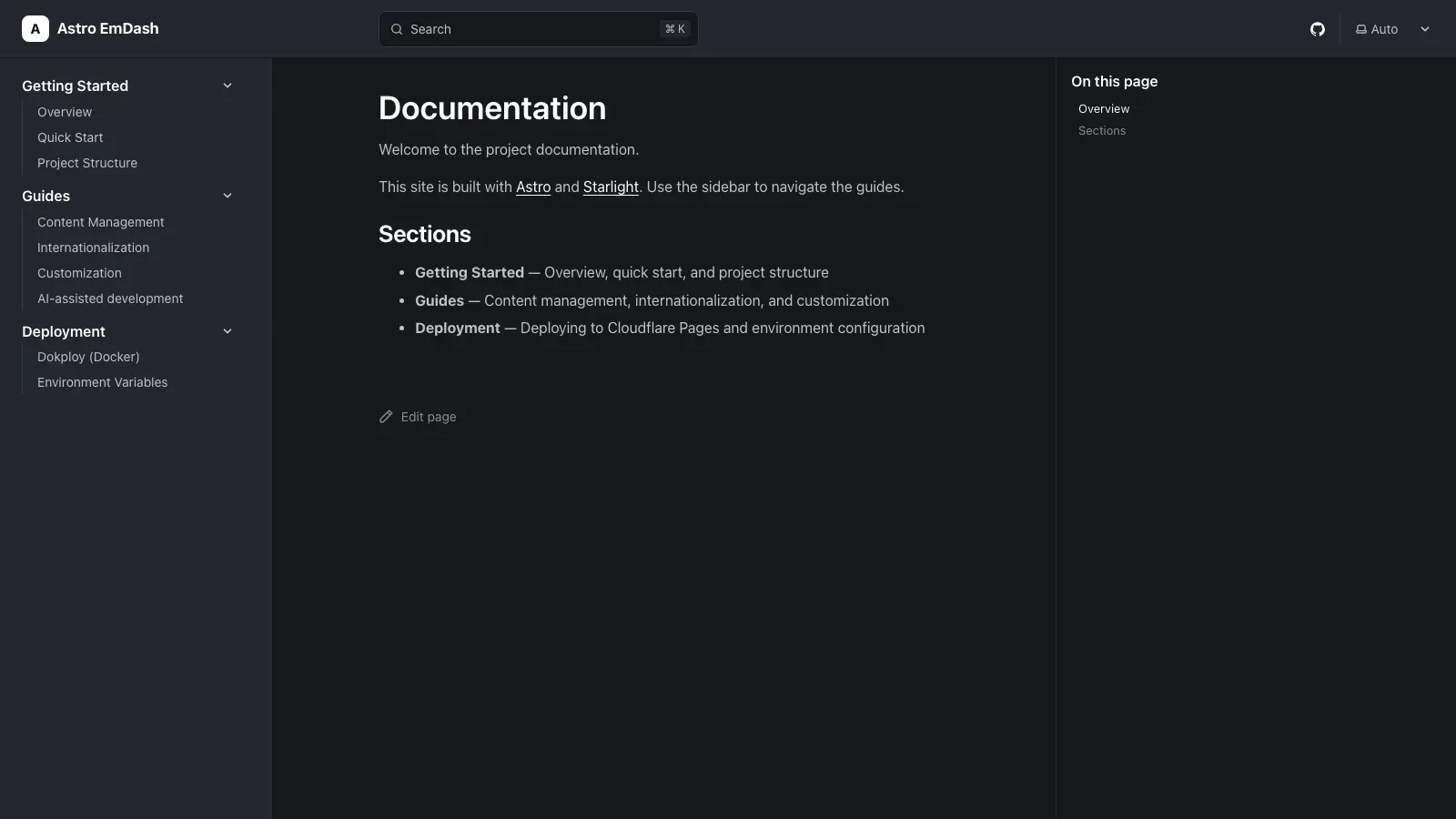Click the magnifier icon in search bar
Viewport: 1456px width, 819px height.
[397, 29]
